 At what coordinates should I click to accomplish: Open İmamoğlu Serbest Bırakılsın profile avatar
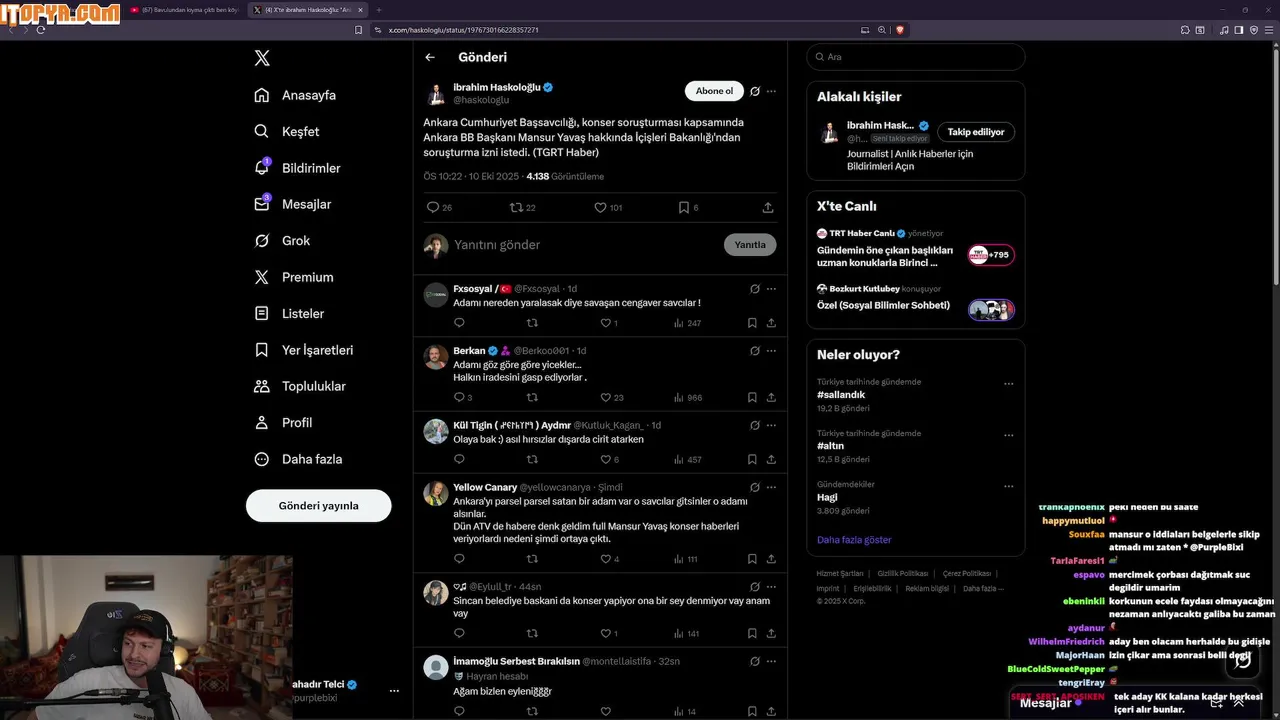[436, 667]
